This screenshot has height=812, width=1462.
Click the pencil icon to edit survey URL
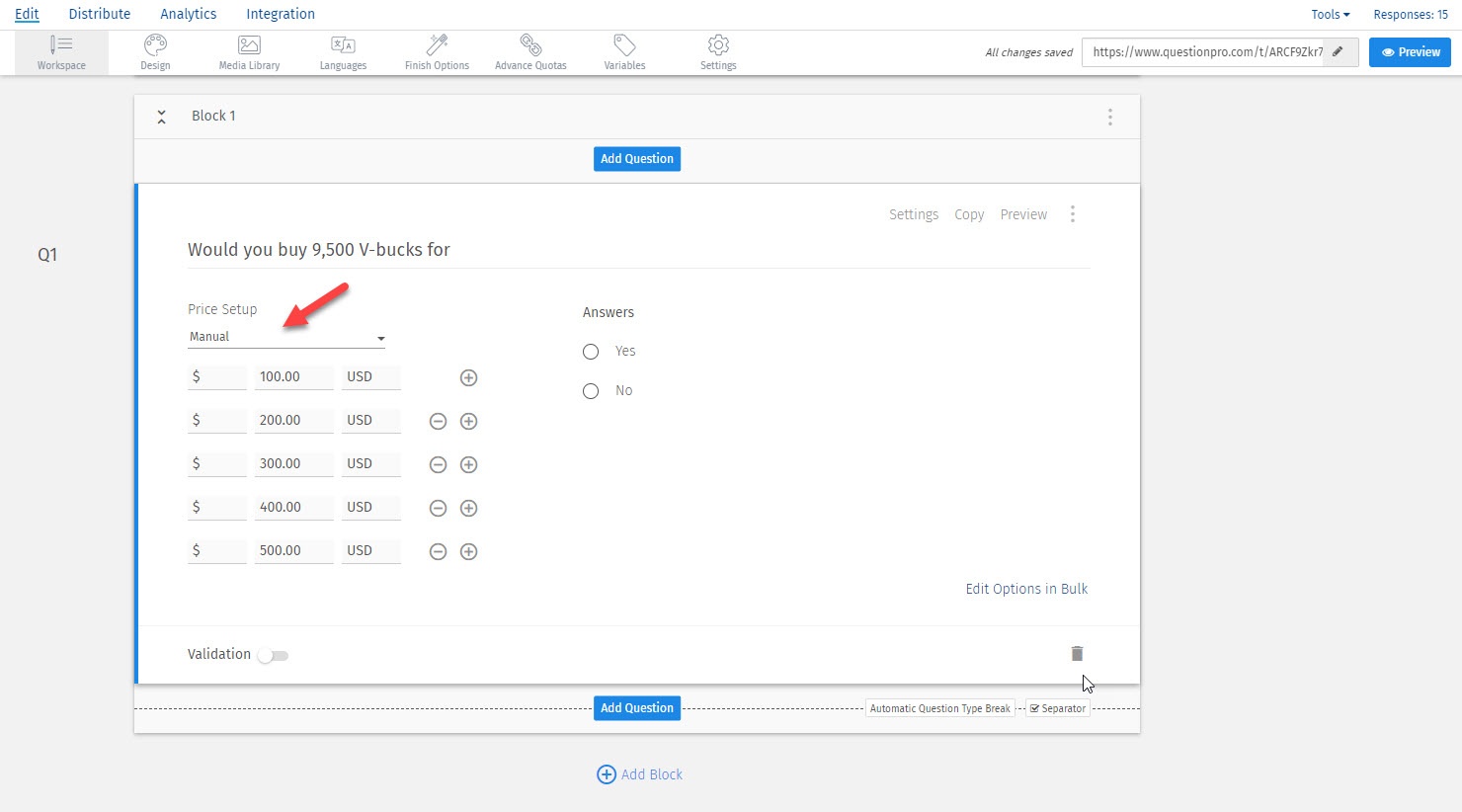(1339, 51)
